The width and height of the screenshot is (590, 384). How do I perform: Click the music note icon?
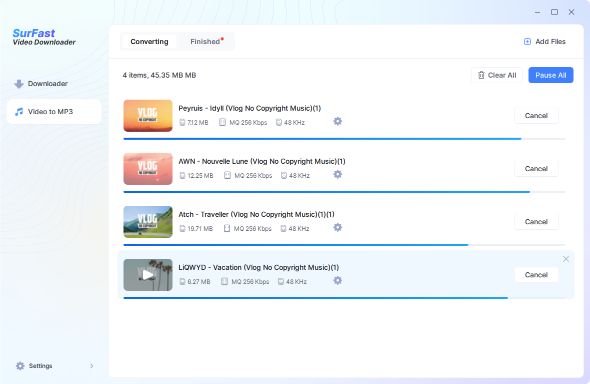(19, 112)
